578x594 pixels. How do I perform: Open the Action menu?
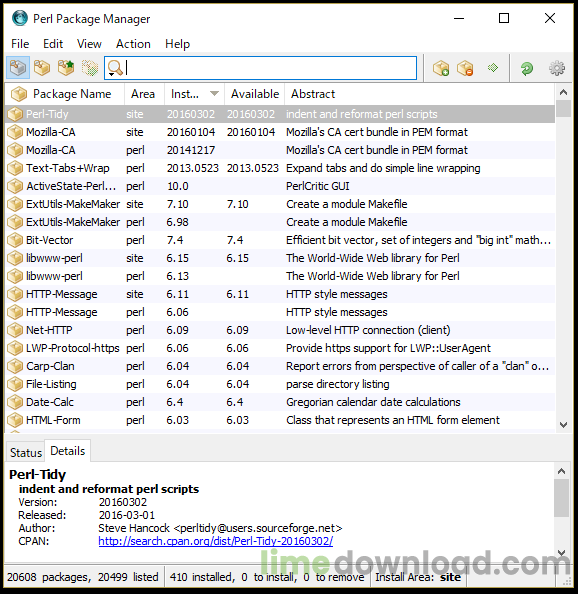click(133, 44)
